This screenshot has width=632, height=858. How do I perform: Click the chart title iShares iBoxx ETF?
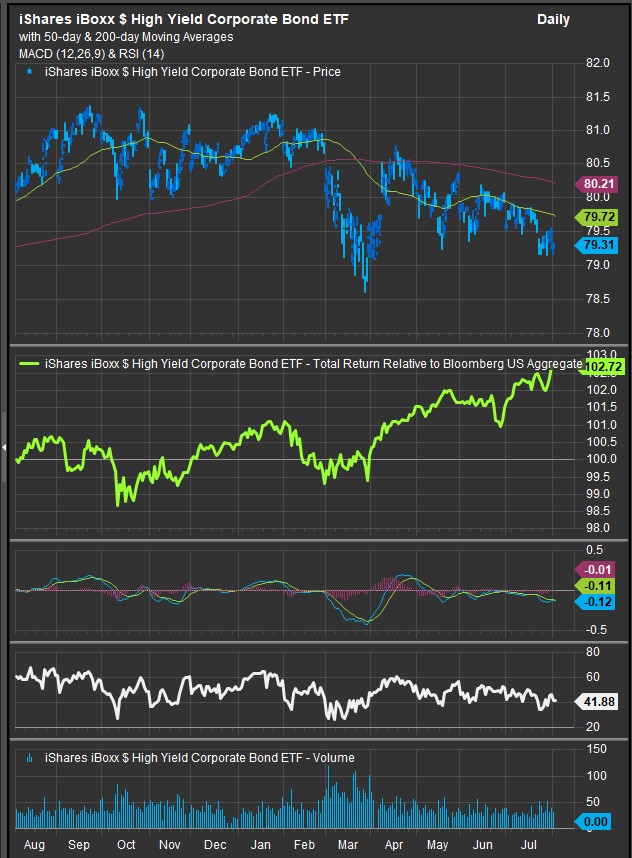pyautogui.click(x=183, y=19)
